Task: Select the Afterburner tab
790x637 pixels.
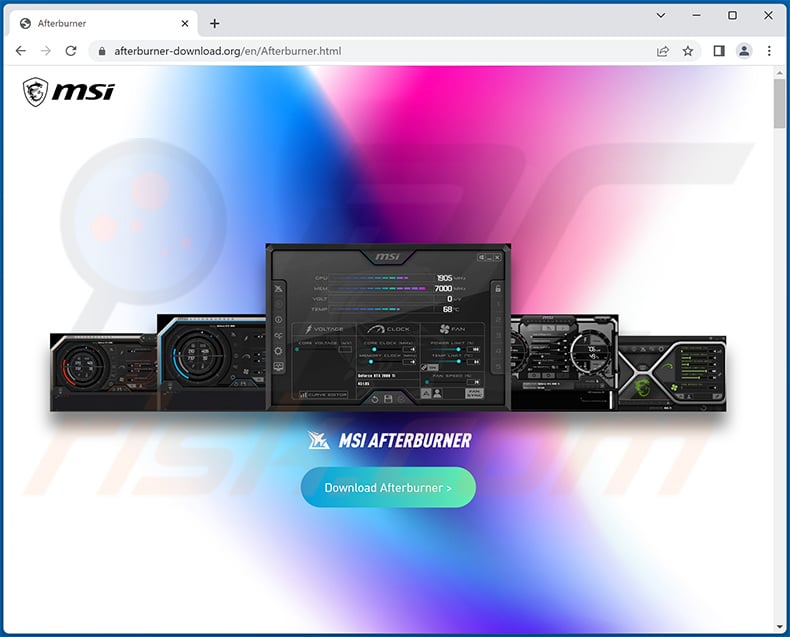Action: [103, 23]
